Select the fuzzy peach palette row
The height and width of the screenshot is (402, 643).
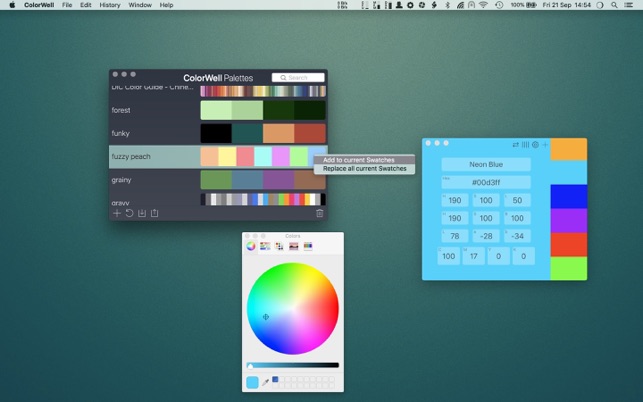tap(218, 157)
